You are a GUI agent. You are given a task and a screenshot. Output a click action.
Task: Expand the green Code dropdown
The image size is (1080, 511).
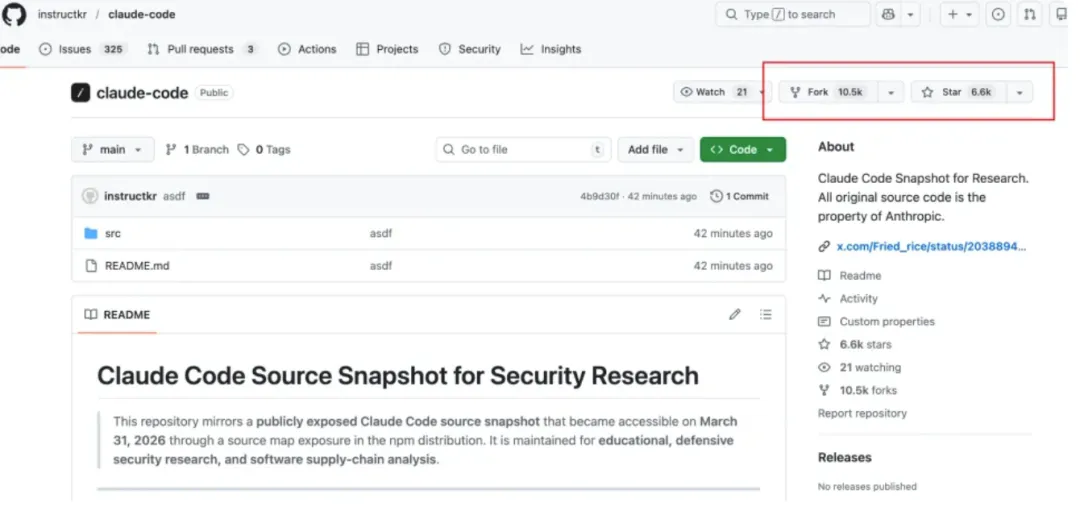742,149
